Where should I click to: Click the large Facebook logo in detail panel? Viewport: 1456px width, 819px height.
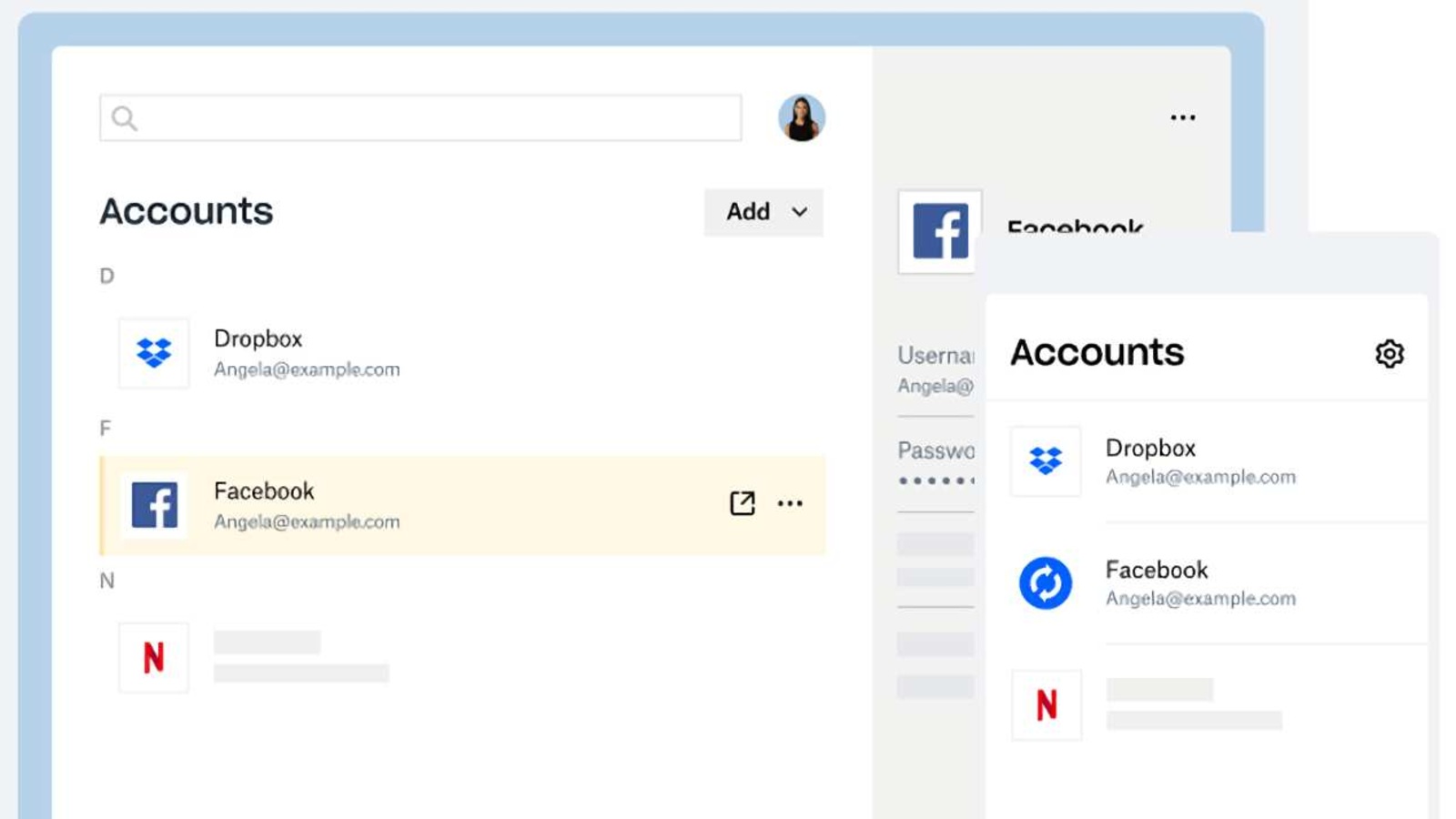click(940, 231)
